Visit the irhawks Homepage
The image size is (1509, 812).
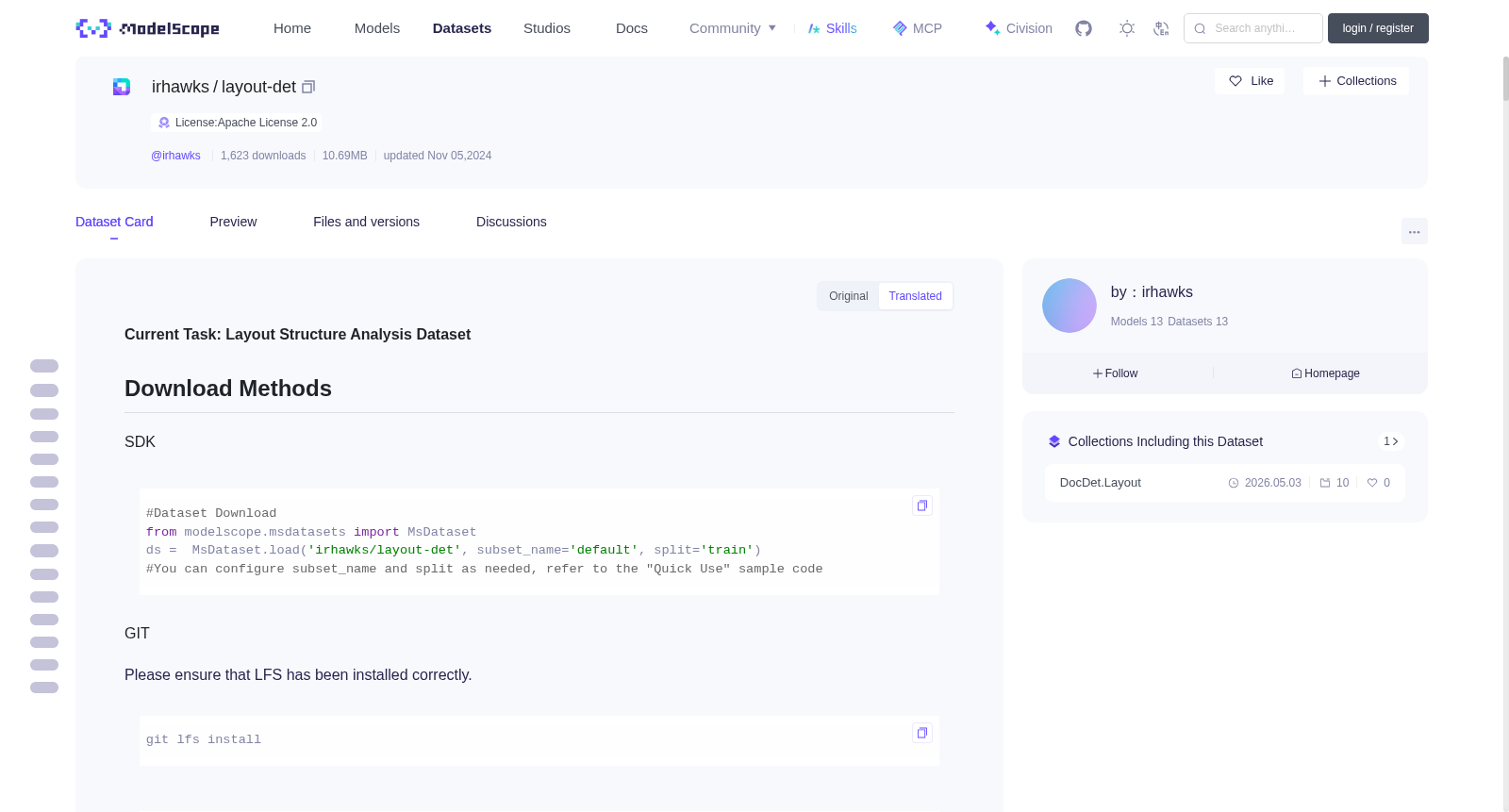click(1326, 373)
